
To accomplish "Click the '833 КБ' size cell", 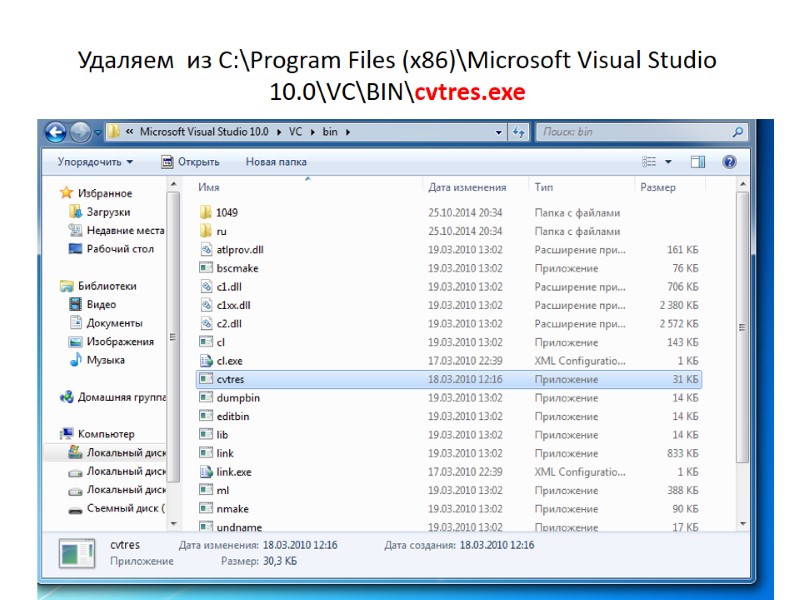I will (682, 453).
